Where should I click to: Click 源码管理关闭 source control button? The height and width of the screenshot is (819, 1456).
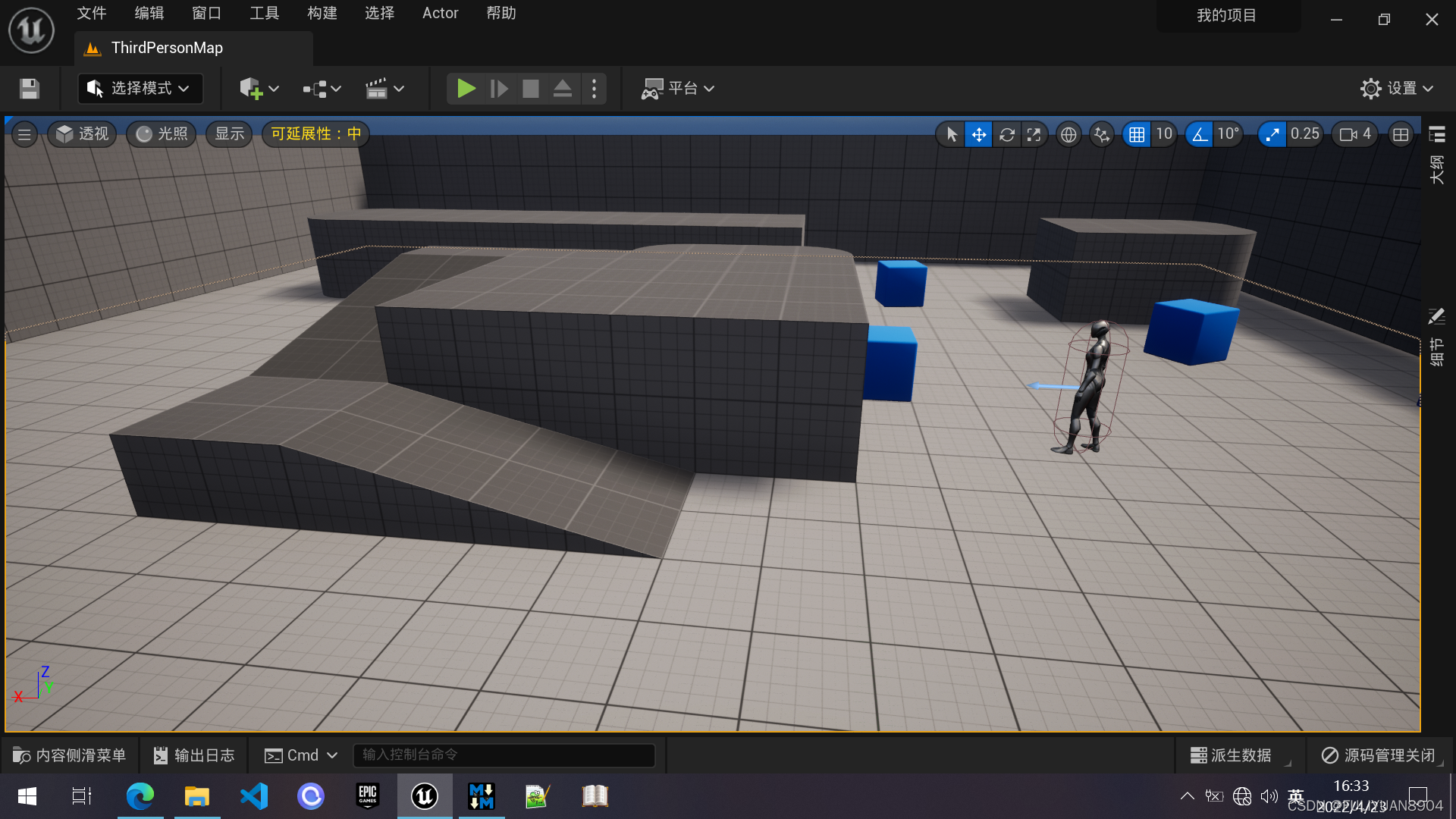pos(1379,755)
